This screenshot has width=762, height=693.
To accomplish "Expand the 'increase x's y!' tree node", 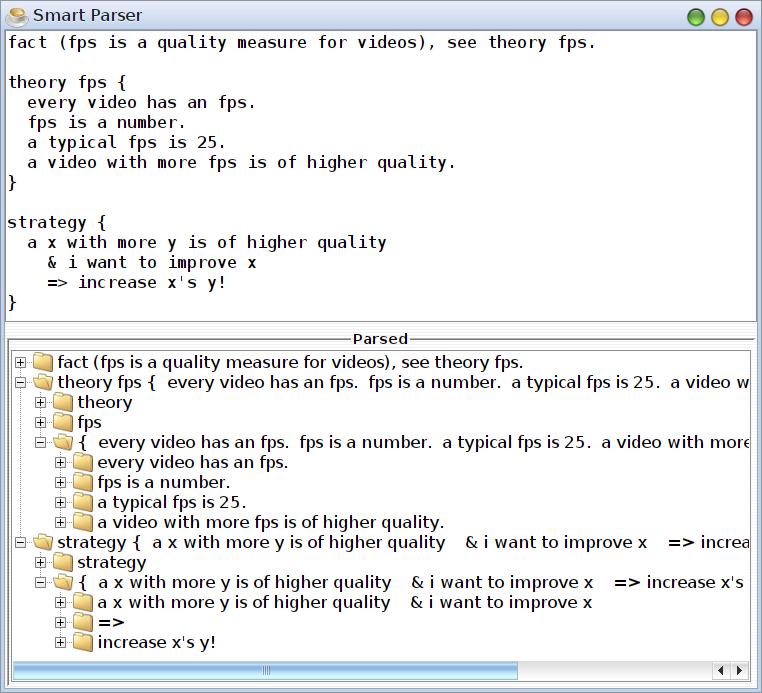I will tap(61, 642).
